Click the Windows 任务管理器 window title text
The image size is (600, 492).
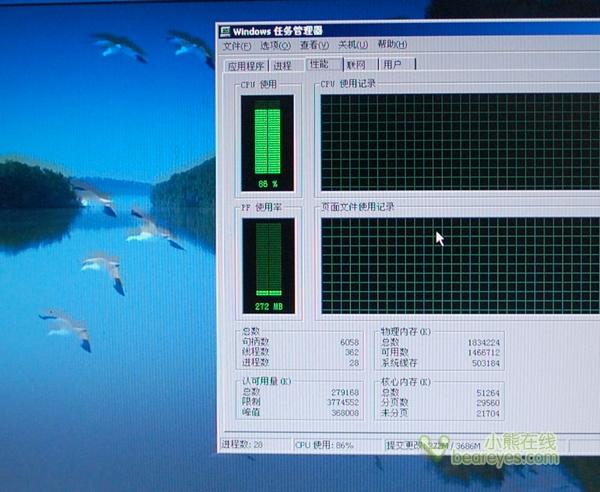coord(277,31)
